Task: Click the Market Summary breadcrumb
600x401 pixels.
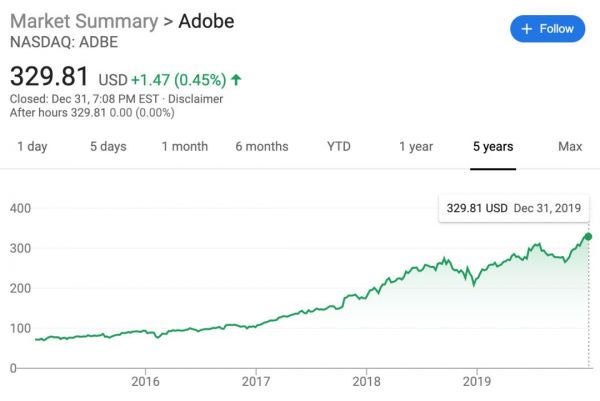Action: (x=85, y=21)
